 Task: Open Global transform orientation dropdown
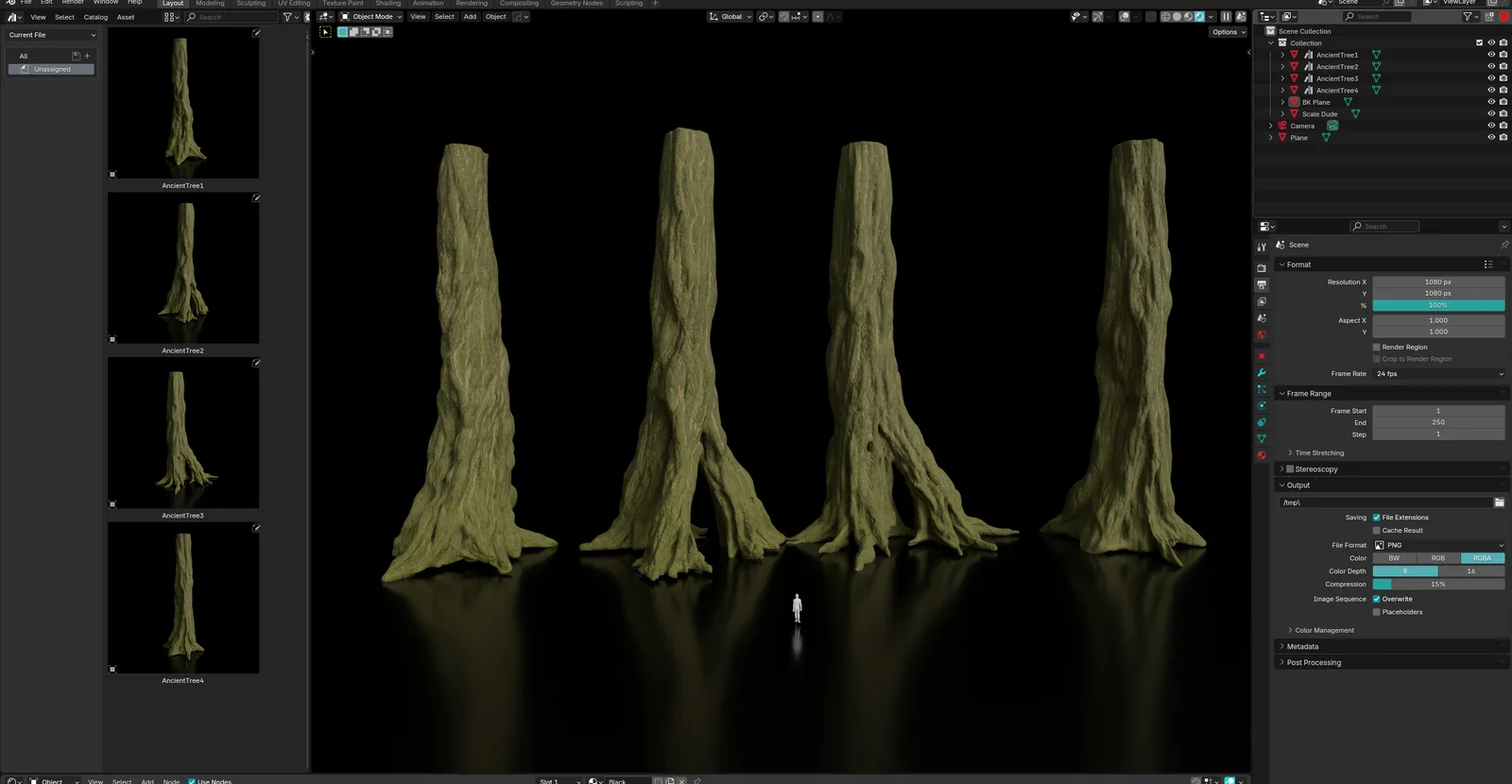pos(730,16)
